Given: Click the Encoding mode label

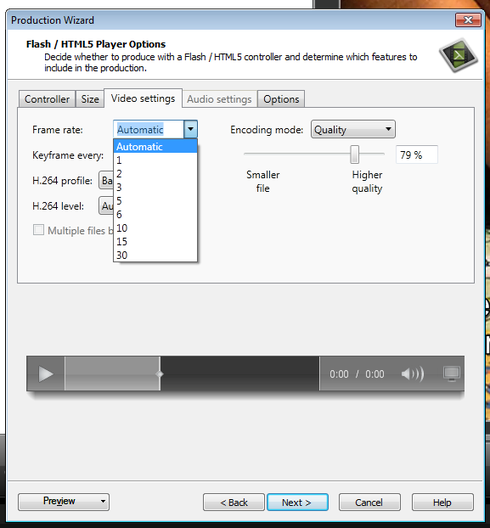Looking at the screenshot, I should (x=267, y=130).
